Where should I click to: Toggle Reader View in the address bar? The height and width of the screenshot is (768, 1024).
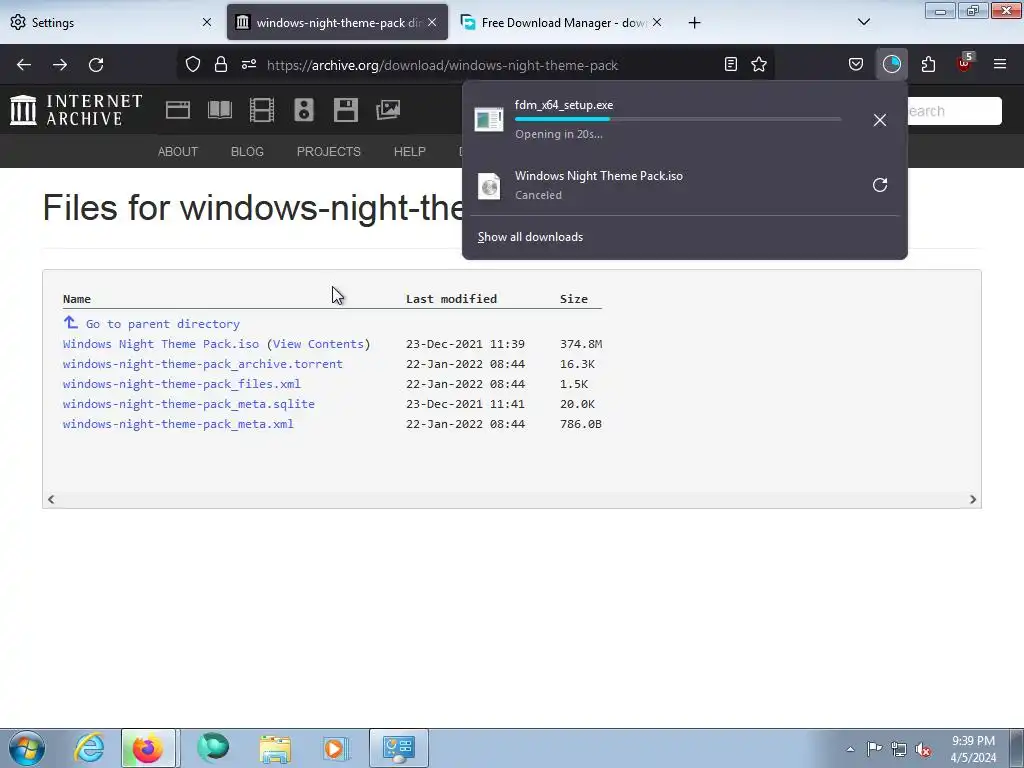731,65
